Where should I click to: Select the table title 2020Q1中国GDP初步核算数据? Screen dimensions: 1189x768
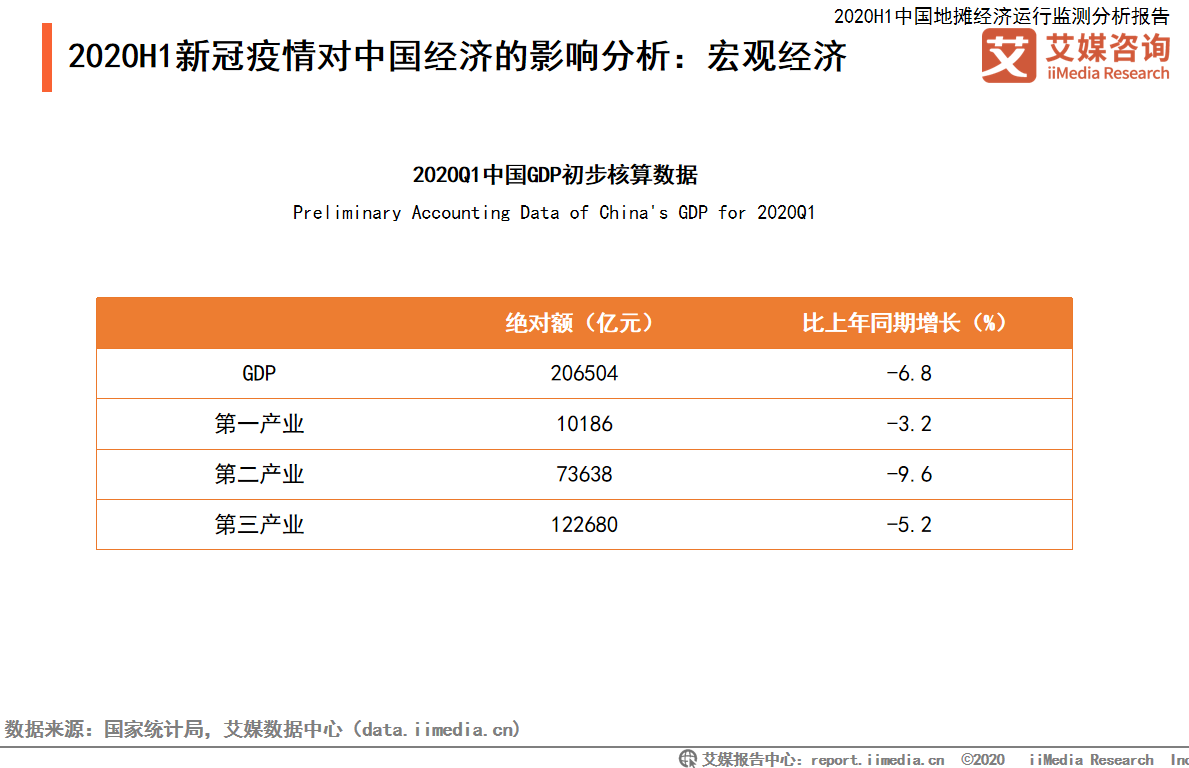554,175
